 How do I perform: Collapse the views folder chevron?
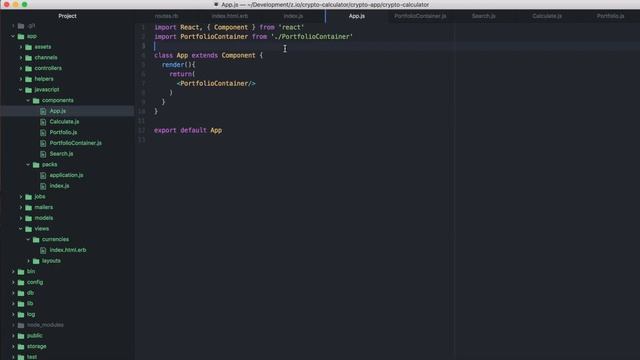[21, 229]
